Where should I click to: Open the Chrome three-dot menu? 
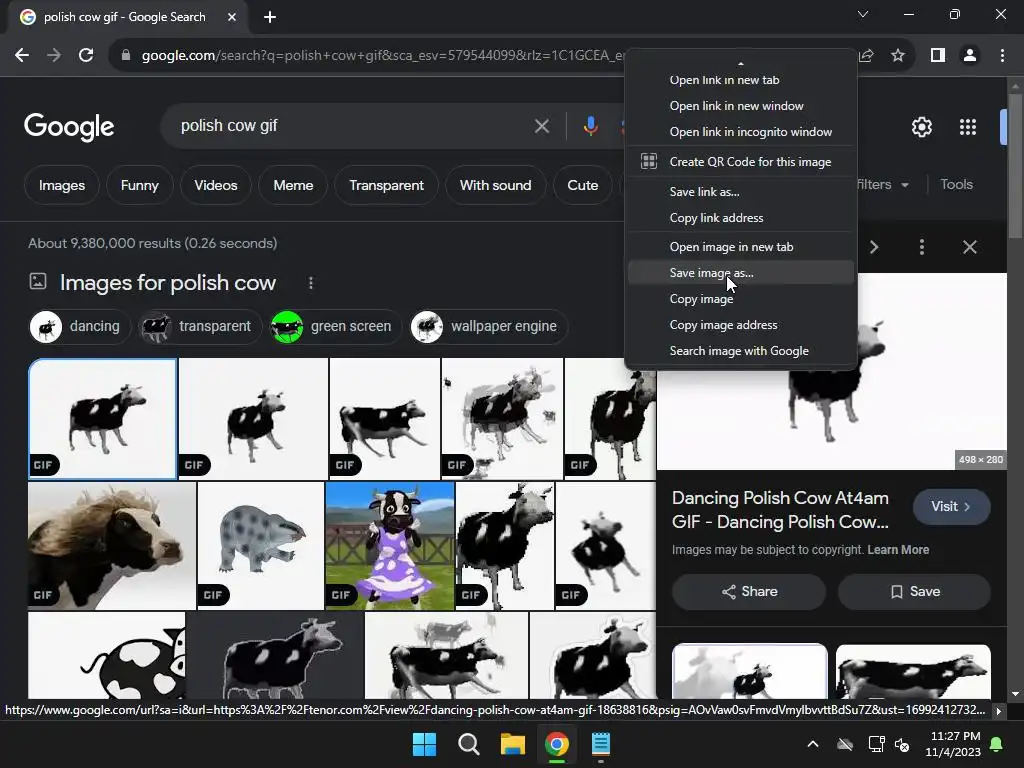(x=1002, y=56)
